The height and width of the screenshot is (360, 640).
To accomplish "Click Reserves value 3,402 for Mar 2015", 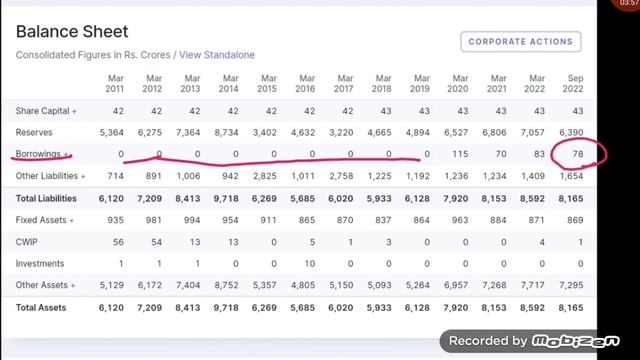I will tap(265, 133).
